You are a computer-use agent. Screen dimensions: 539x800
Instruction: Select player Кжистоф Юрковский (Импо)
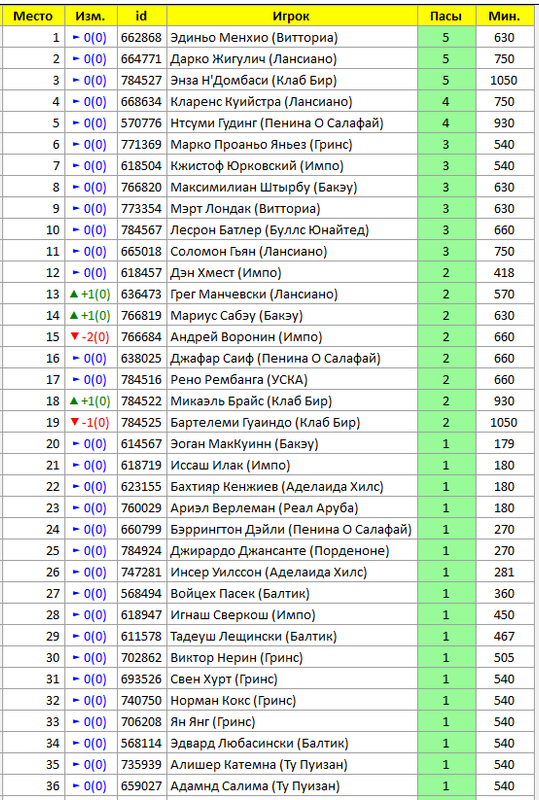(257, 166)
